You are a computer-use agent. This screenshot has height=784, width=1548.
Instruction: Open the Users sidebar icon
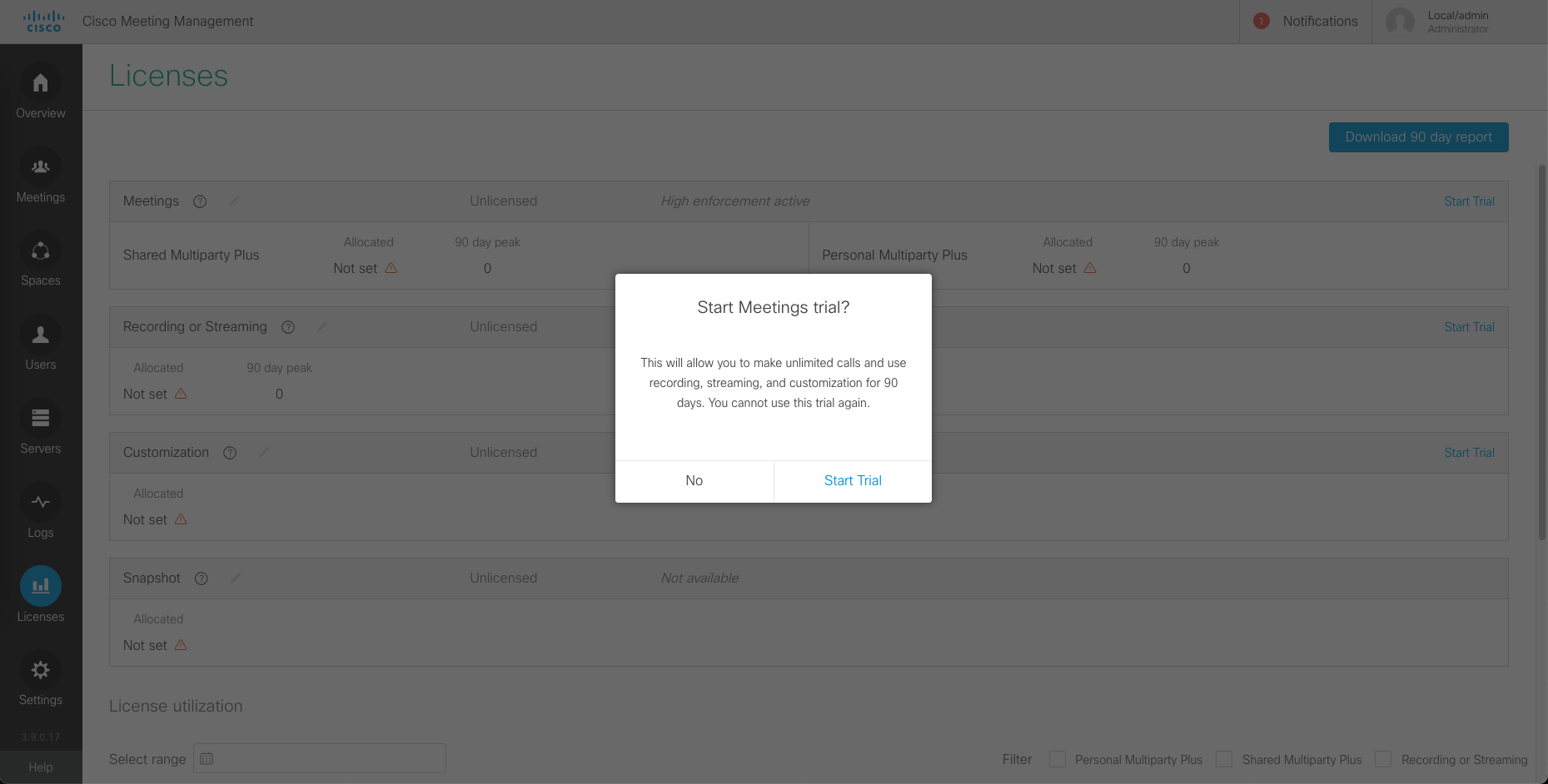pyautogui.click(x=40, y=335)
